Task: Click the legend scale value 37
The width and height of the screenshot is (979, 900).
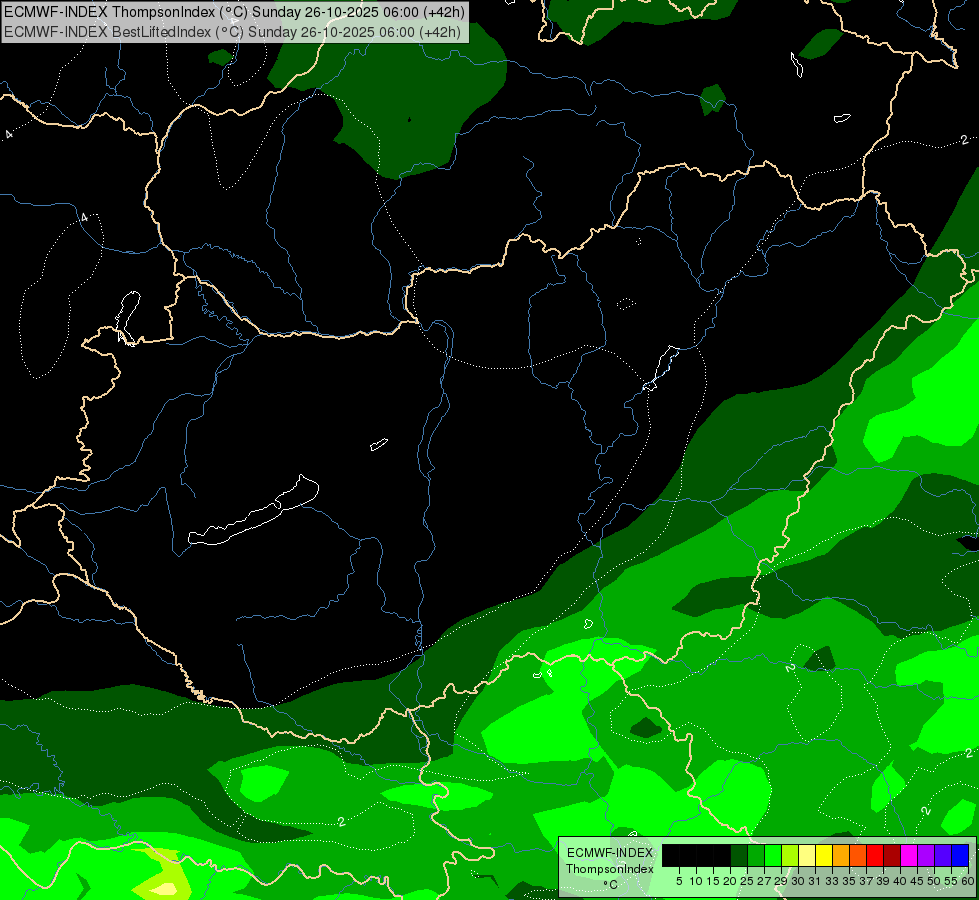Action: (x=867, y=881)
